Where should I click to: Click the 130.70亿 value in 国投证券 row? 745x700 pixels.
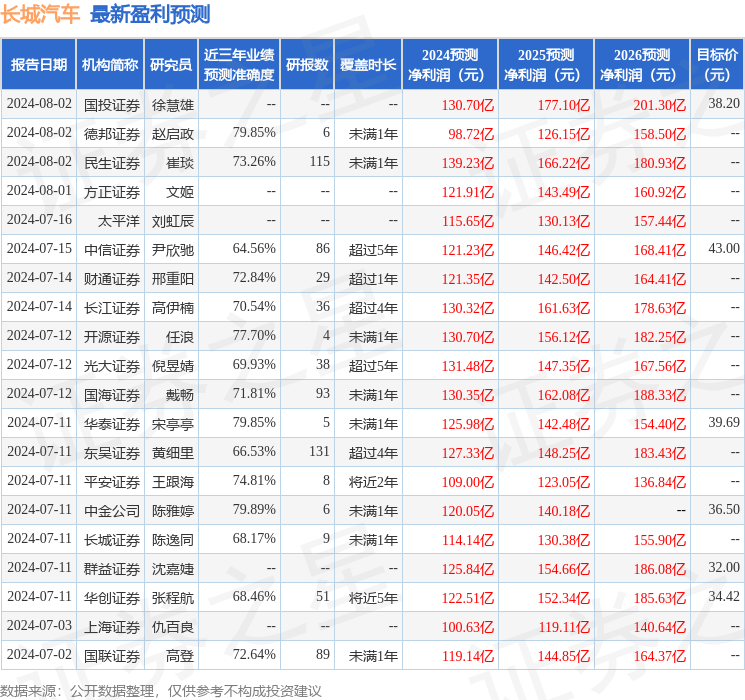click(468, 105)
